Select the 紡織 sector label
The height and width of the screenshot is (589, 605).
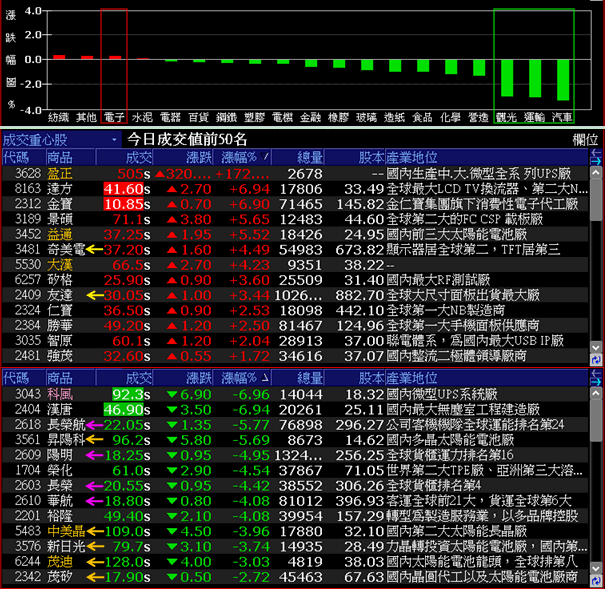pyautogui.click(x=59, y=117)
